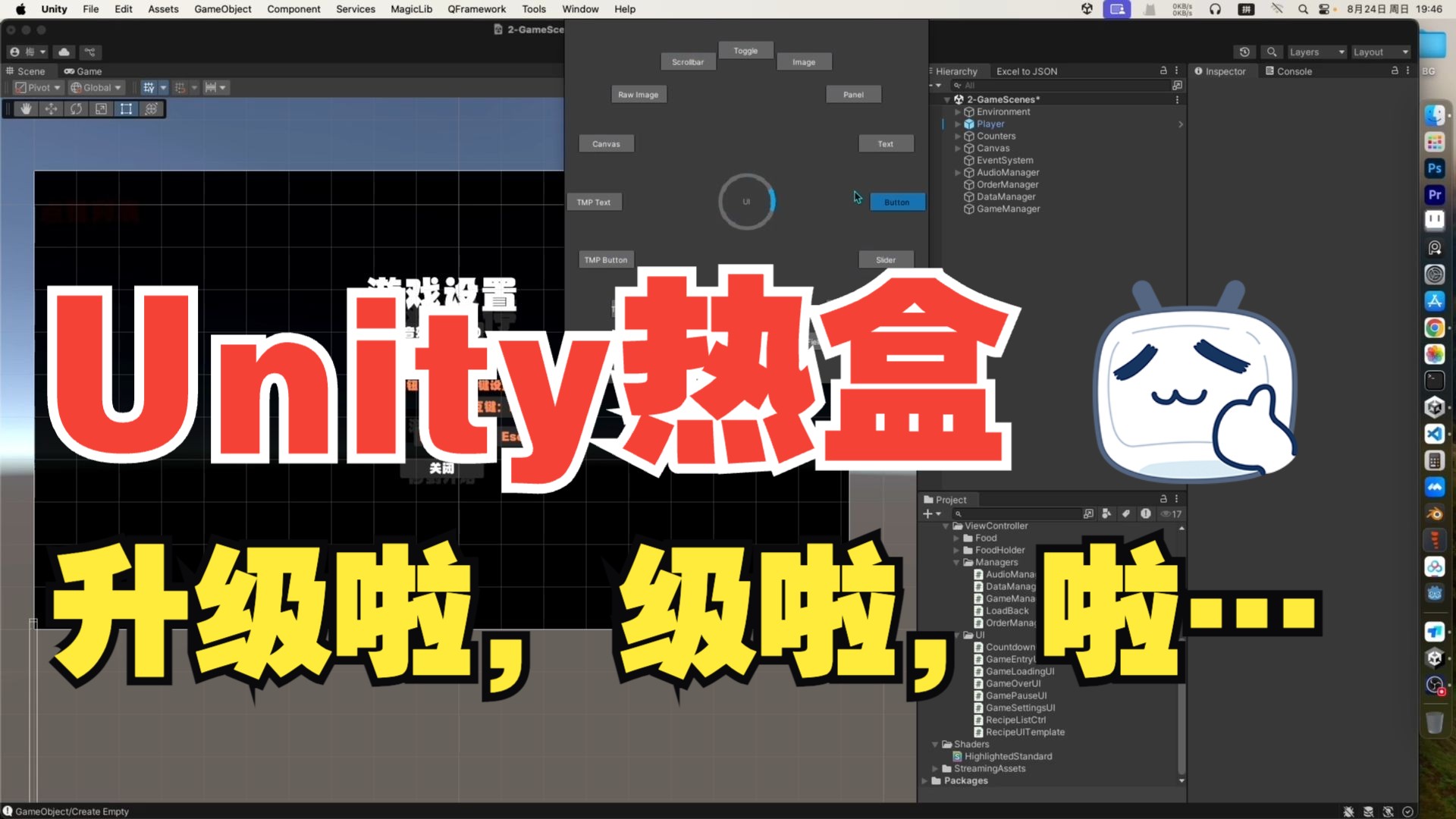Open Finder from the Dock

click(x=1434, y=115)
